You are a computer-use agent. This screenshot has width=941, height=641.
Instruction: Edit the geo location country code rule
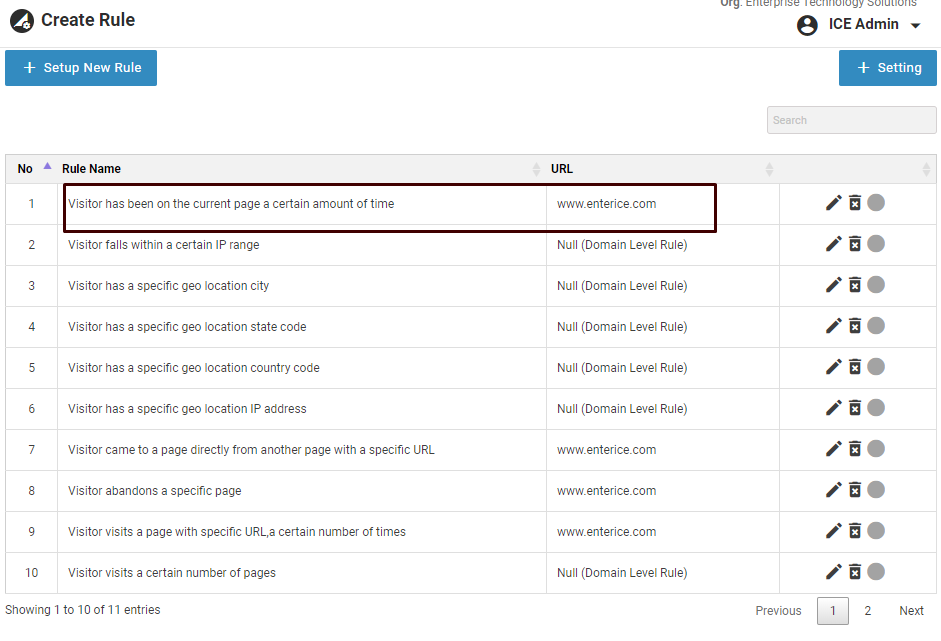pos(833,367)
